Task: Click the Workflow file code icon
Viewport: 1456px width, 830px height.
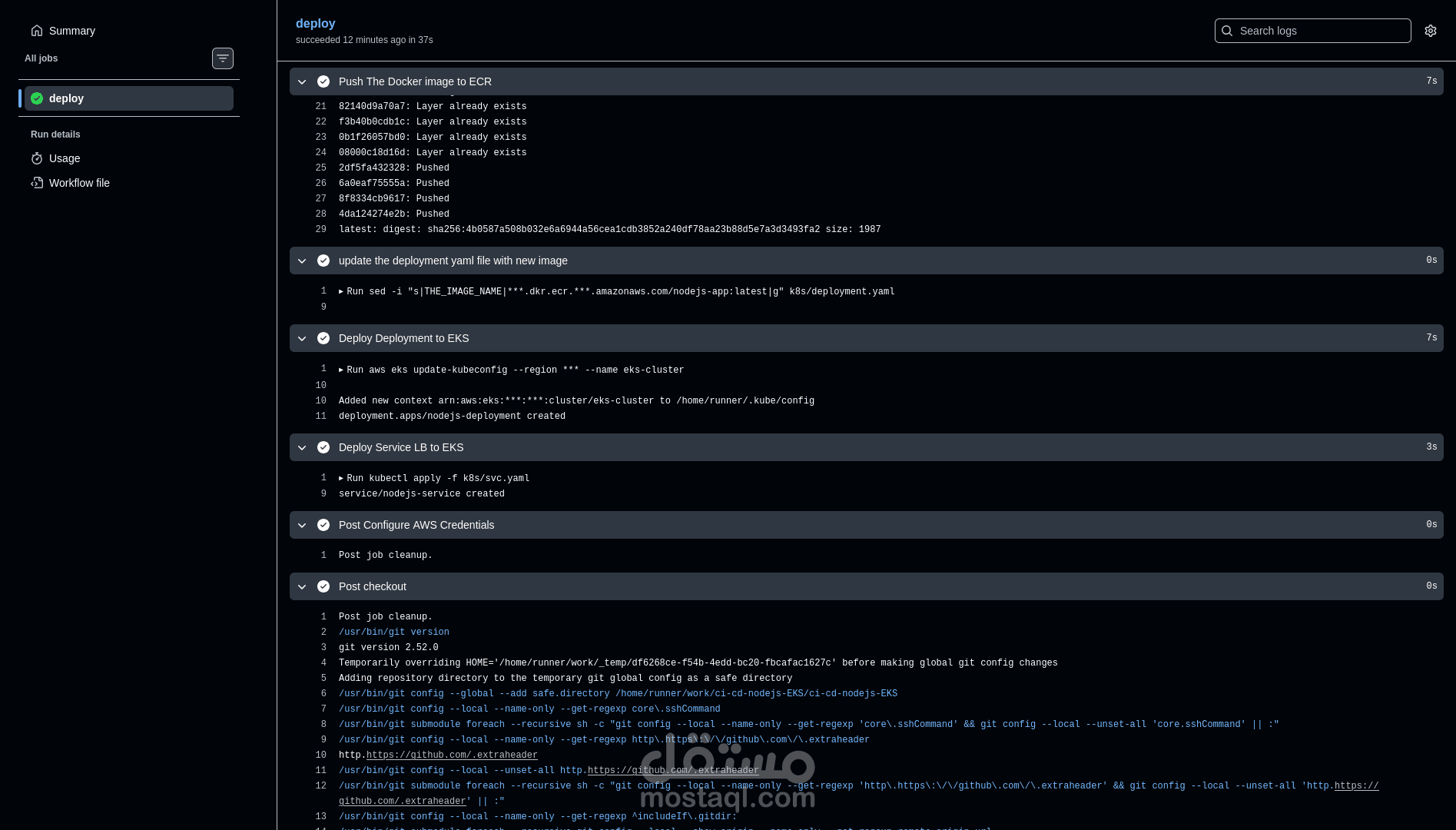Action: coord(37,183)
